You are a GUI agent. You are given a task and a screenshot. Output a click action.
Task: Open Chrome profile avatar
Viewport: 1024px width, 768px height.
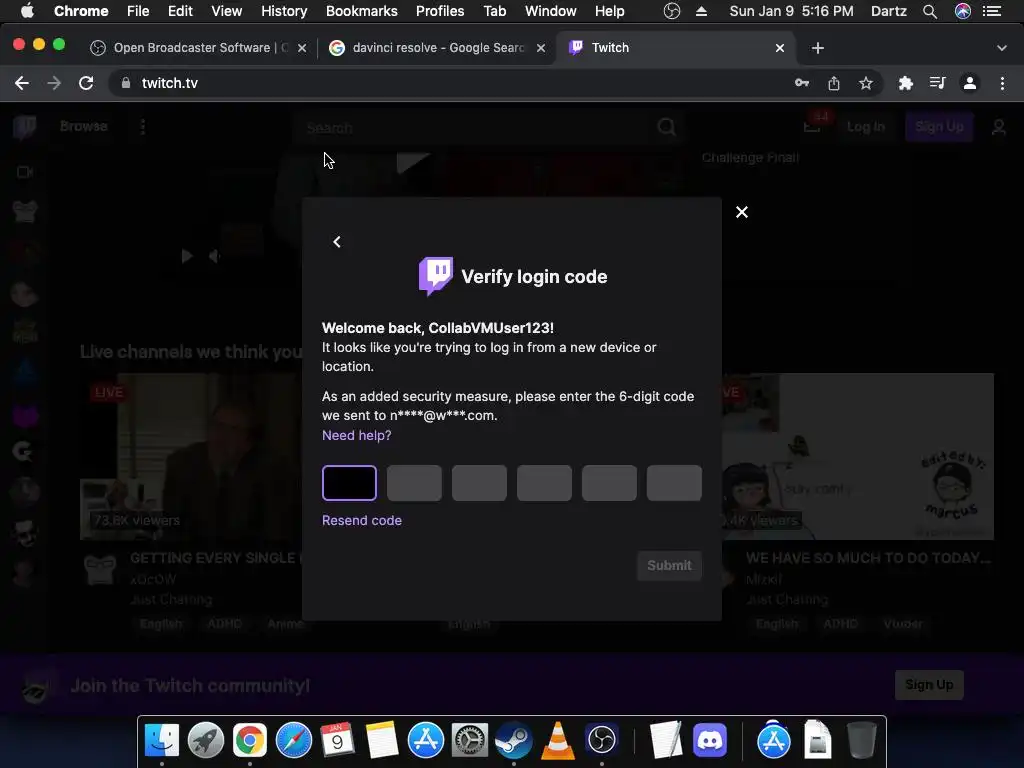(970, 83)
